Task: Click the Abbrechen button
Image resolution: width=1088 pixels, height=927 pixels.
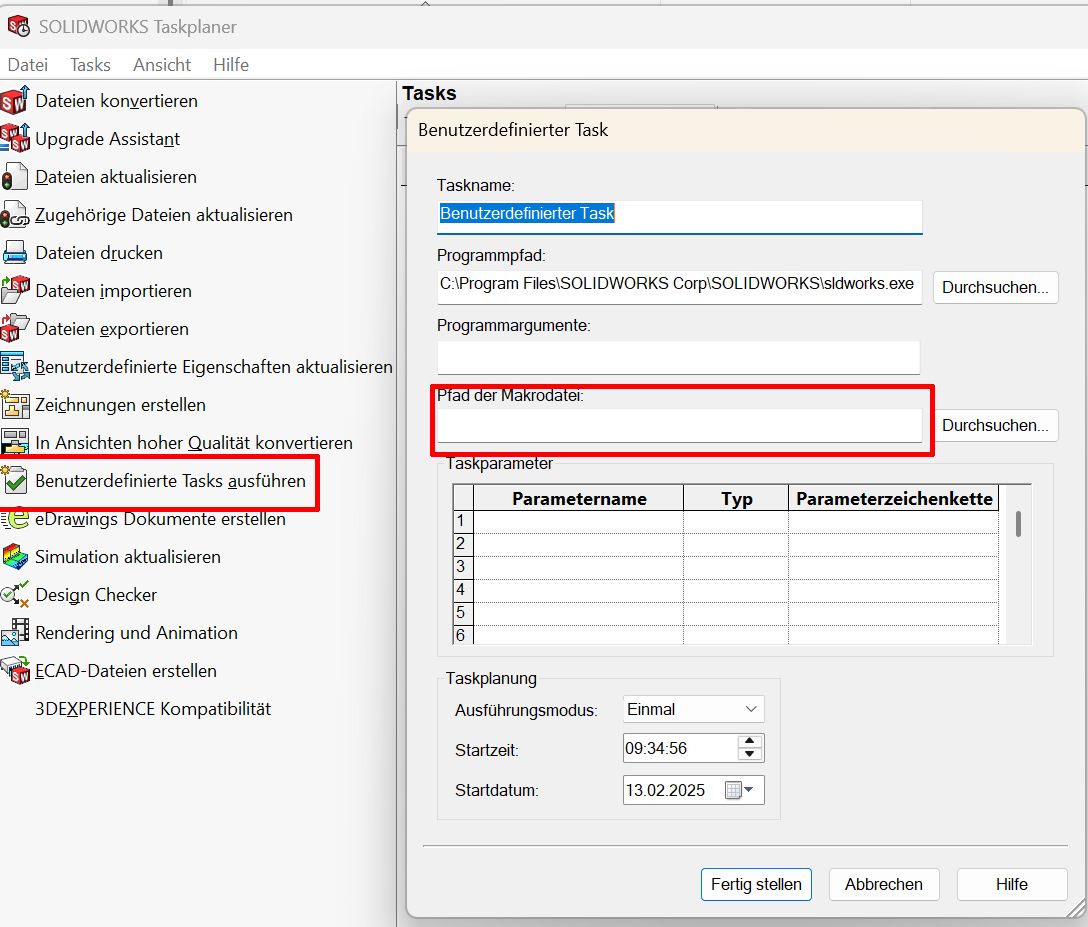Action: tap(883, 884)
